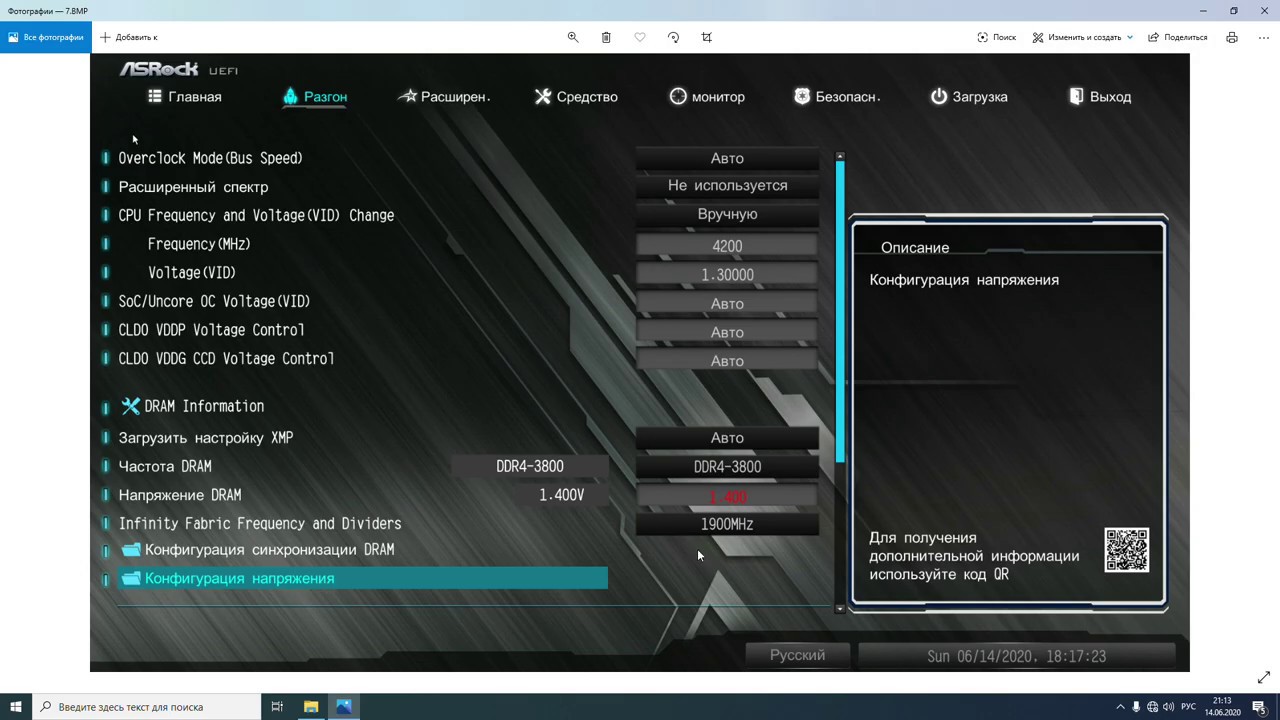Print the photo with the printer icon
Image resolution: width=1280 pixels, height=720 pixels.
pos(1232,37)
